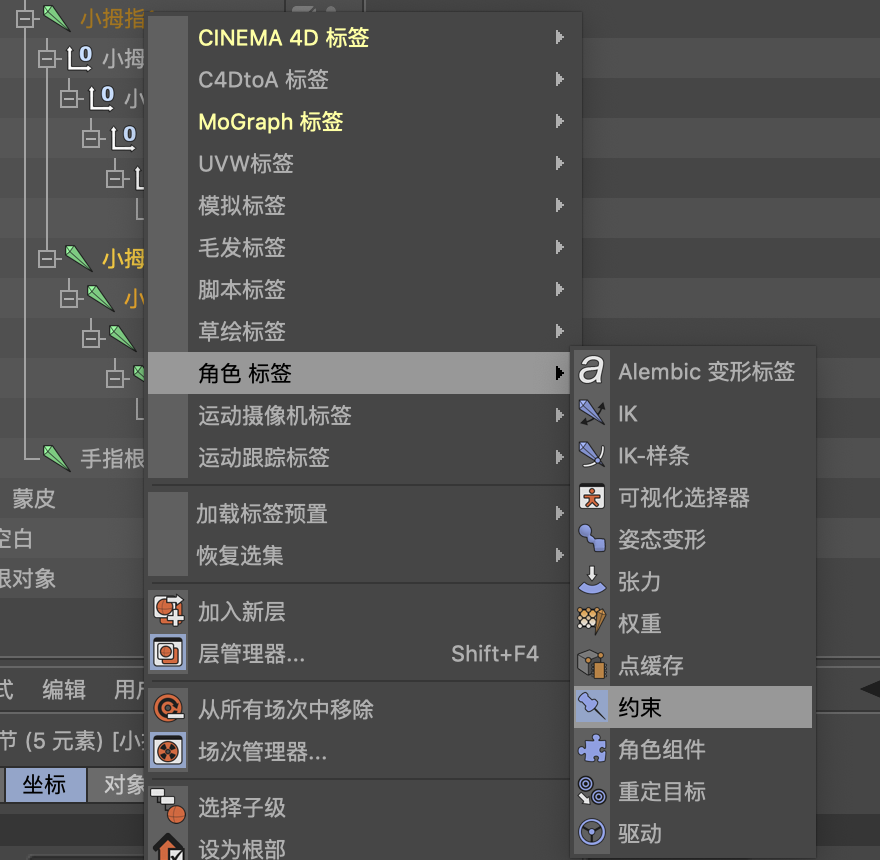Collapse the second 小拇 joint node

click(47, 259)
